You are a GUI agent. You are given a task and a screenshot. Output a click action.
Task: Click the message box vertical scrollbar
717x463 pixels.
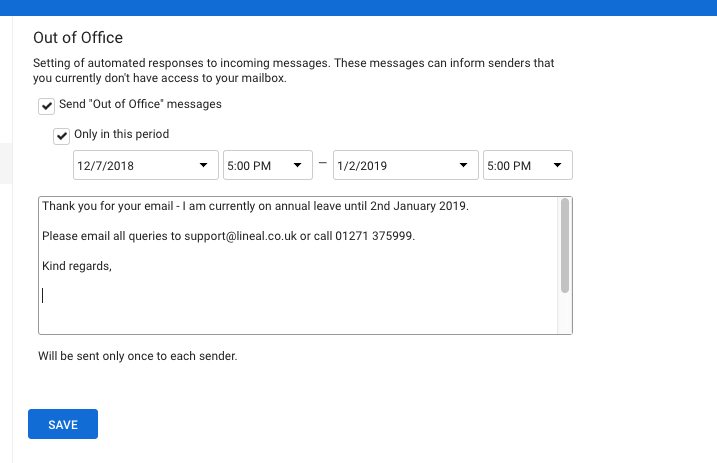[x=565, y=246]
